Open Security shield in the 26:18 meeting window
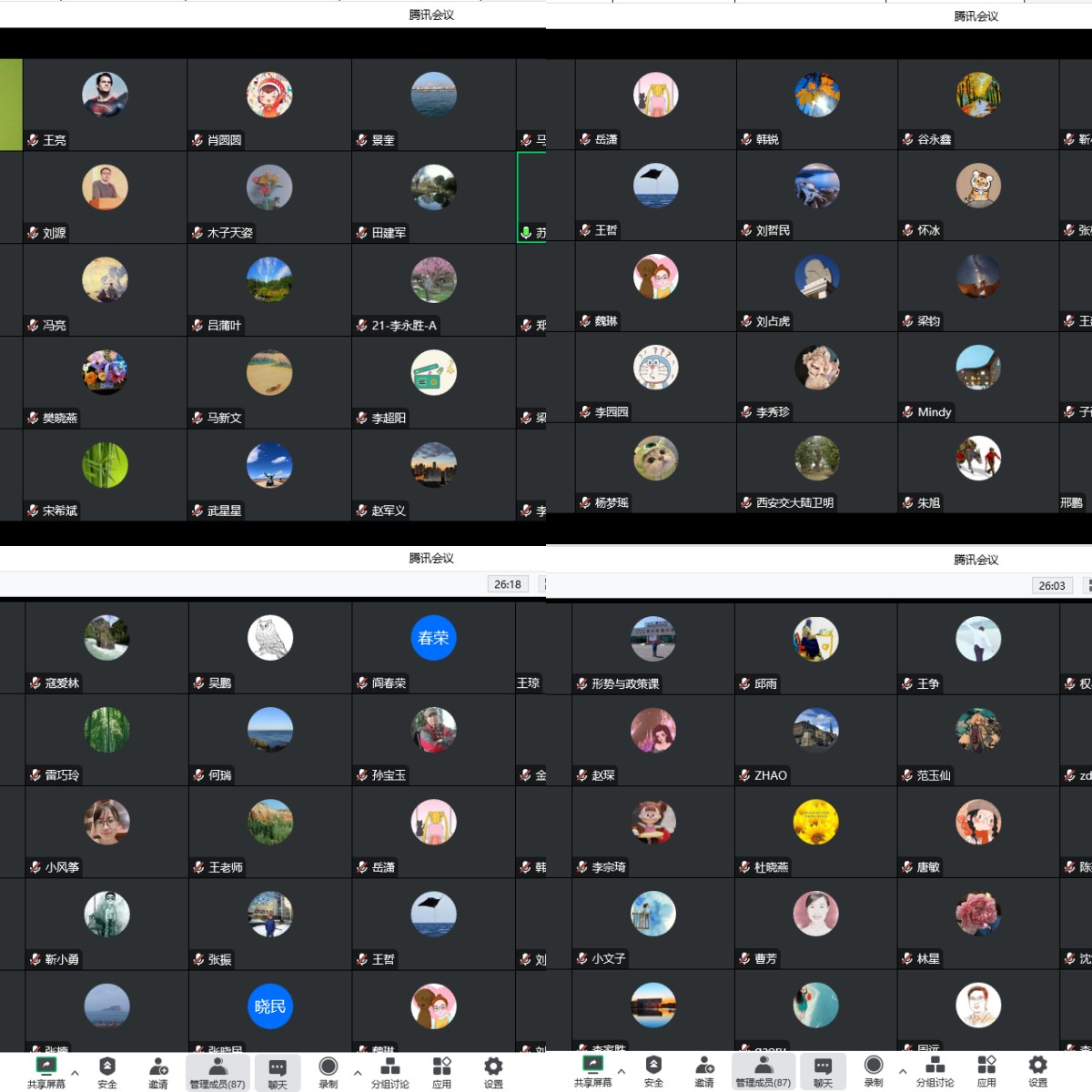 [107, 1067]
